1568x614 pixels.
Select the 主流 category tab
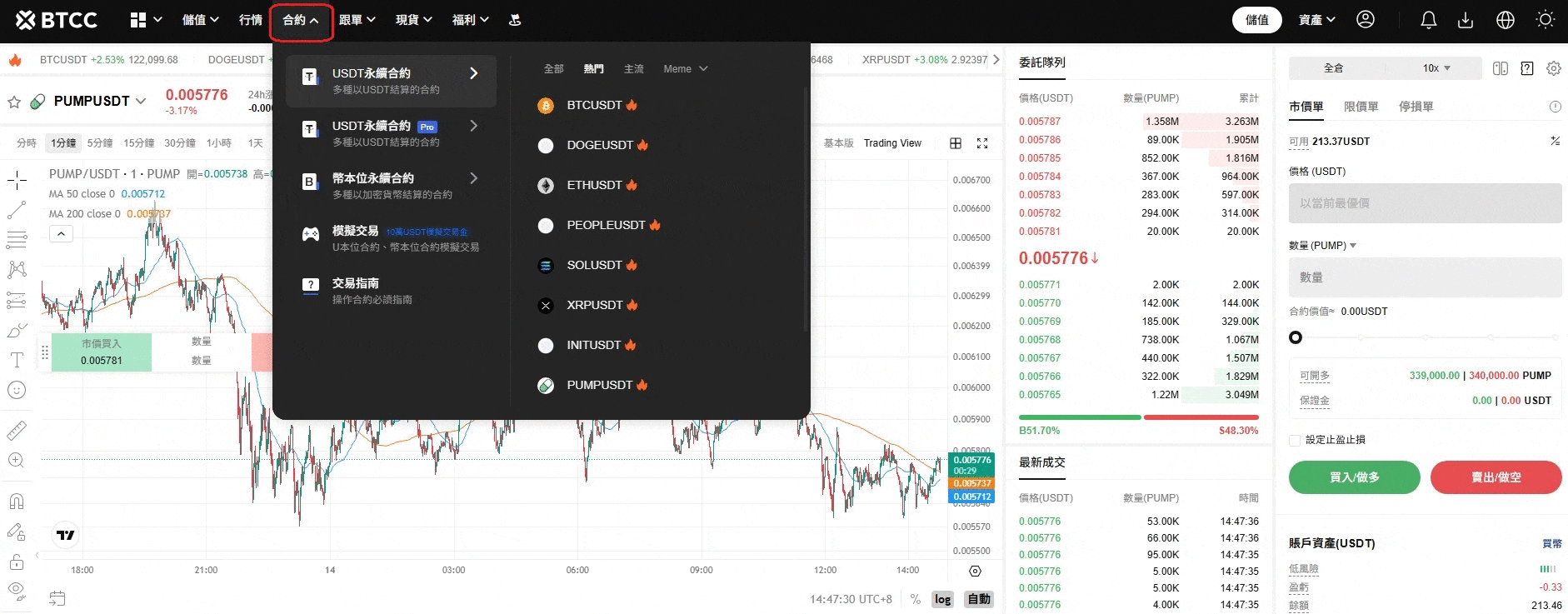click(634, 69)
